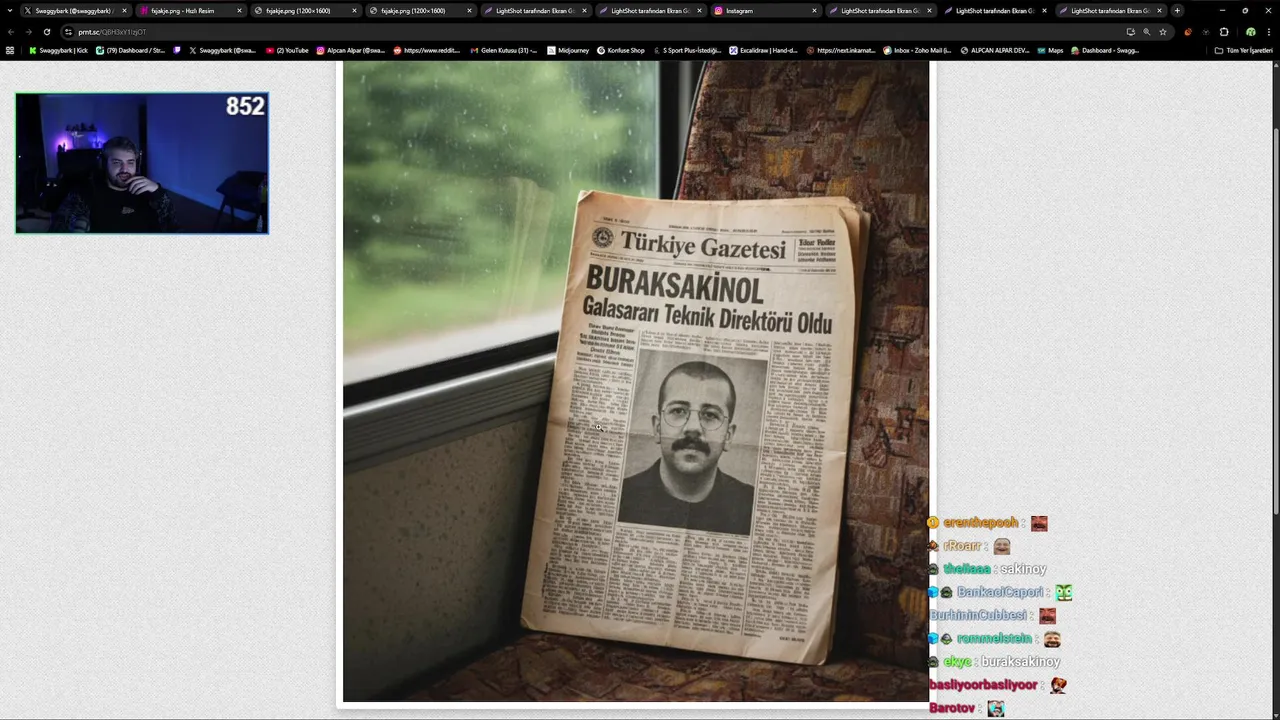Click chat username erenthepooh
1280x720 pixels.
point(980,523)
